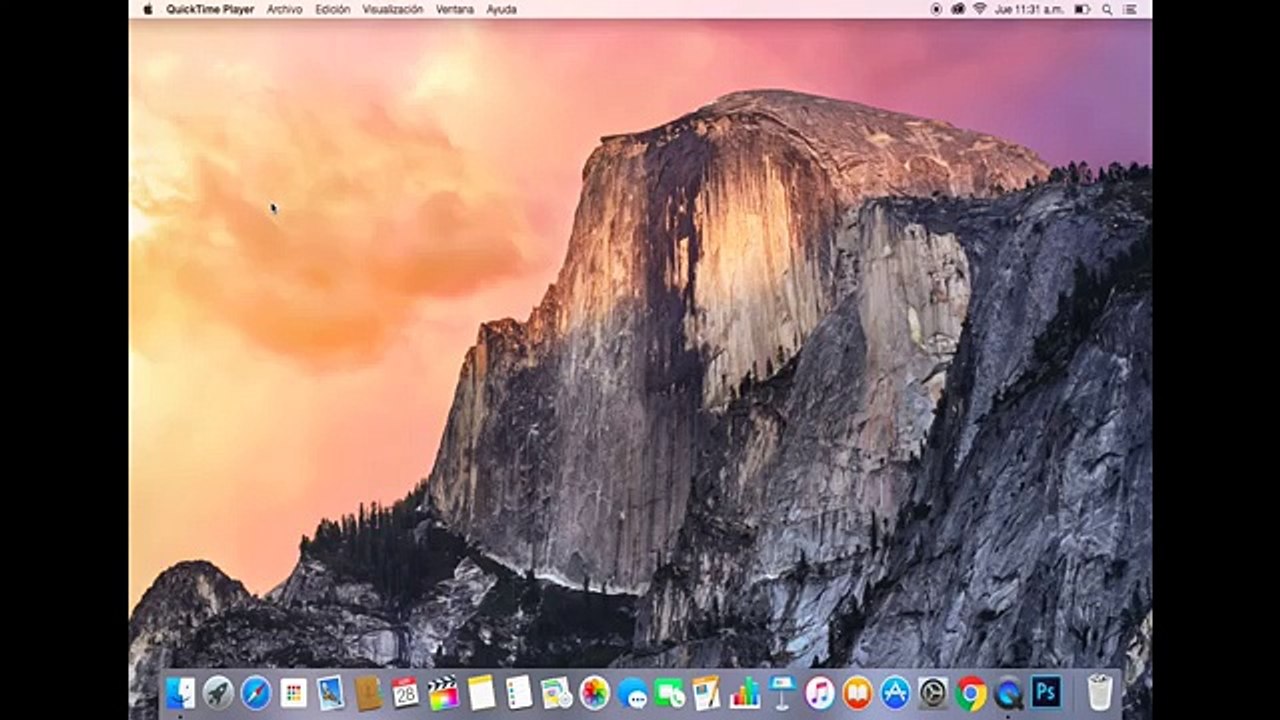Open Messages chat app in Dock
Screen dimensions: 1280x720
[632, 692]
